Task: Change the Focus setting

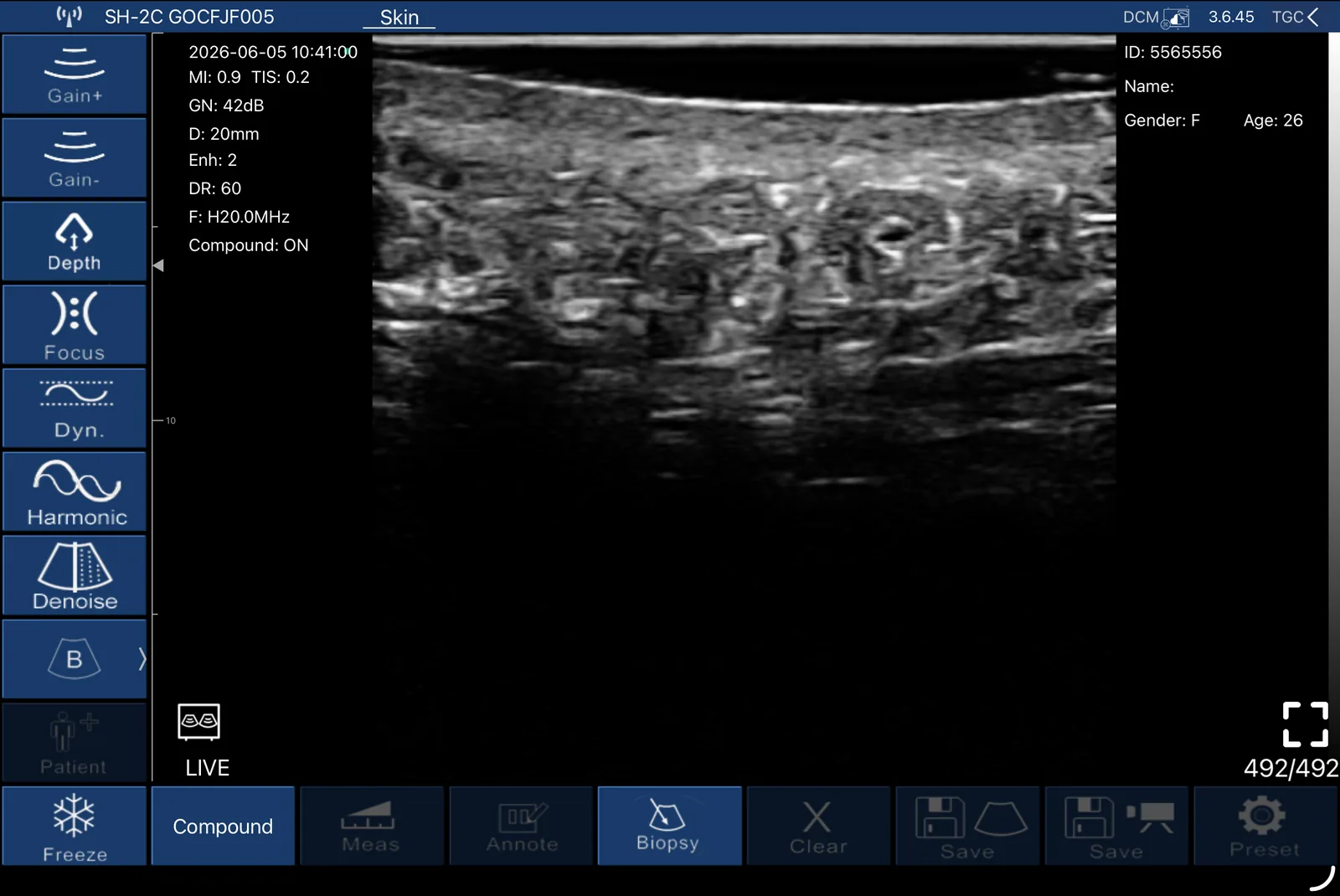Action: [75, 325]
